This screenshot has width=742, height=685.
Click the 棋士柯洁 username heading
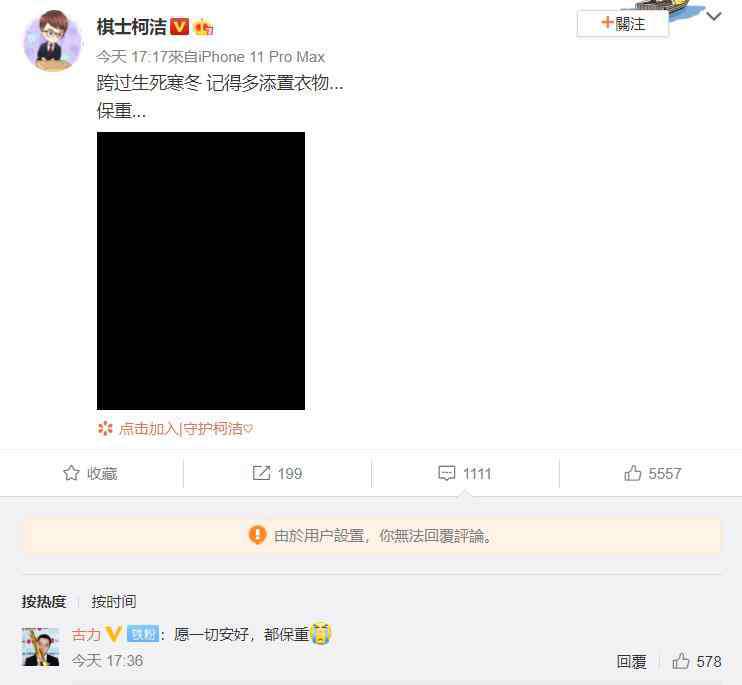point(132,27)
